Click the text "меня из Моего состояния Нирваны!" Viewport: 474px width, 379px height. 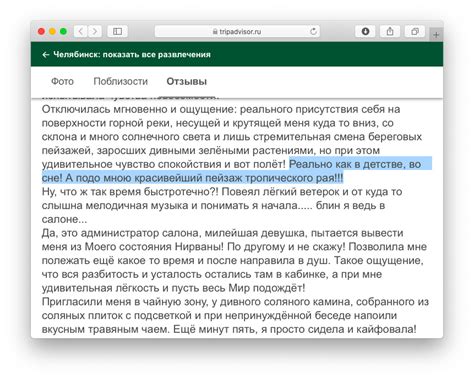click(x=133, y=247)
